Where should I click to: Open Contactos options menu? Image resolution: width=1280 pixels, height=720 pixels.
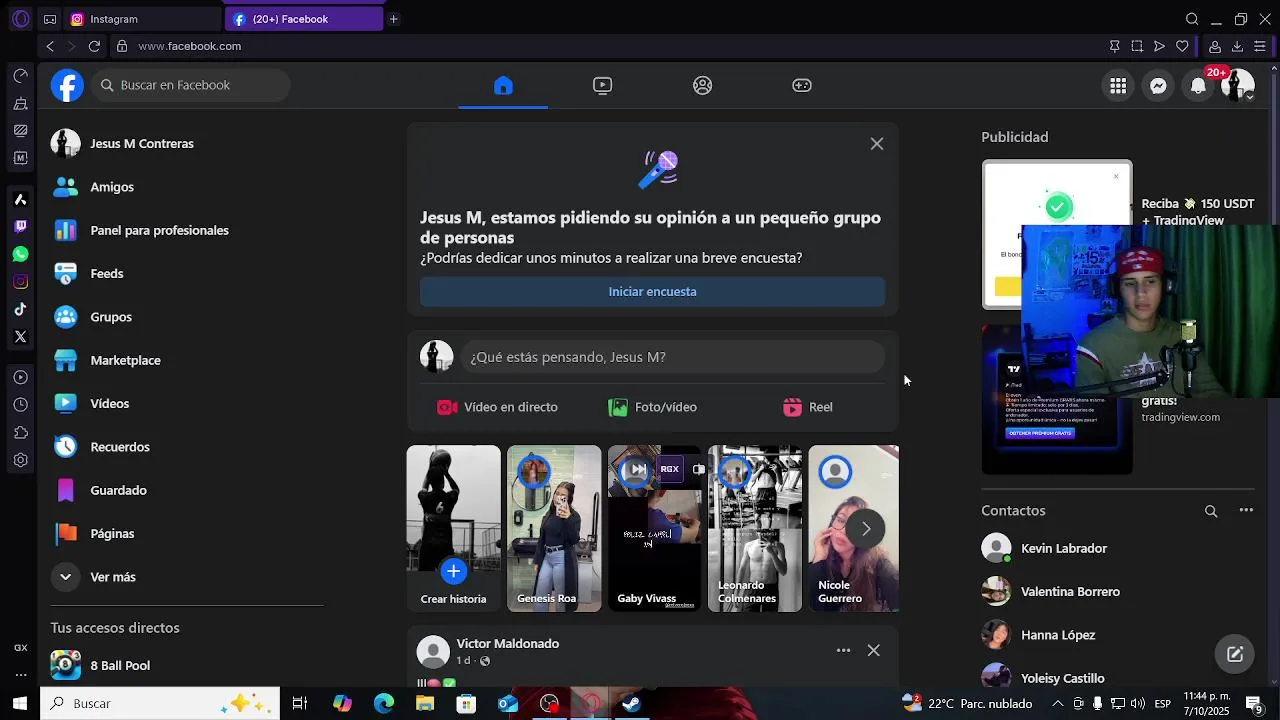click(1246, 511)
